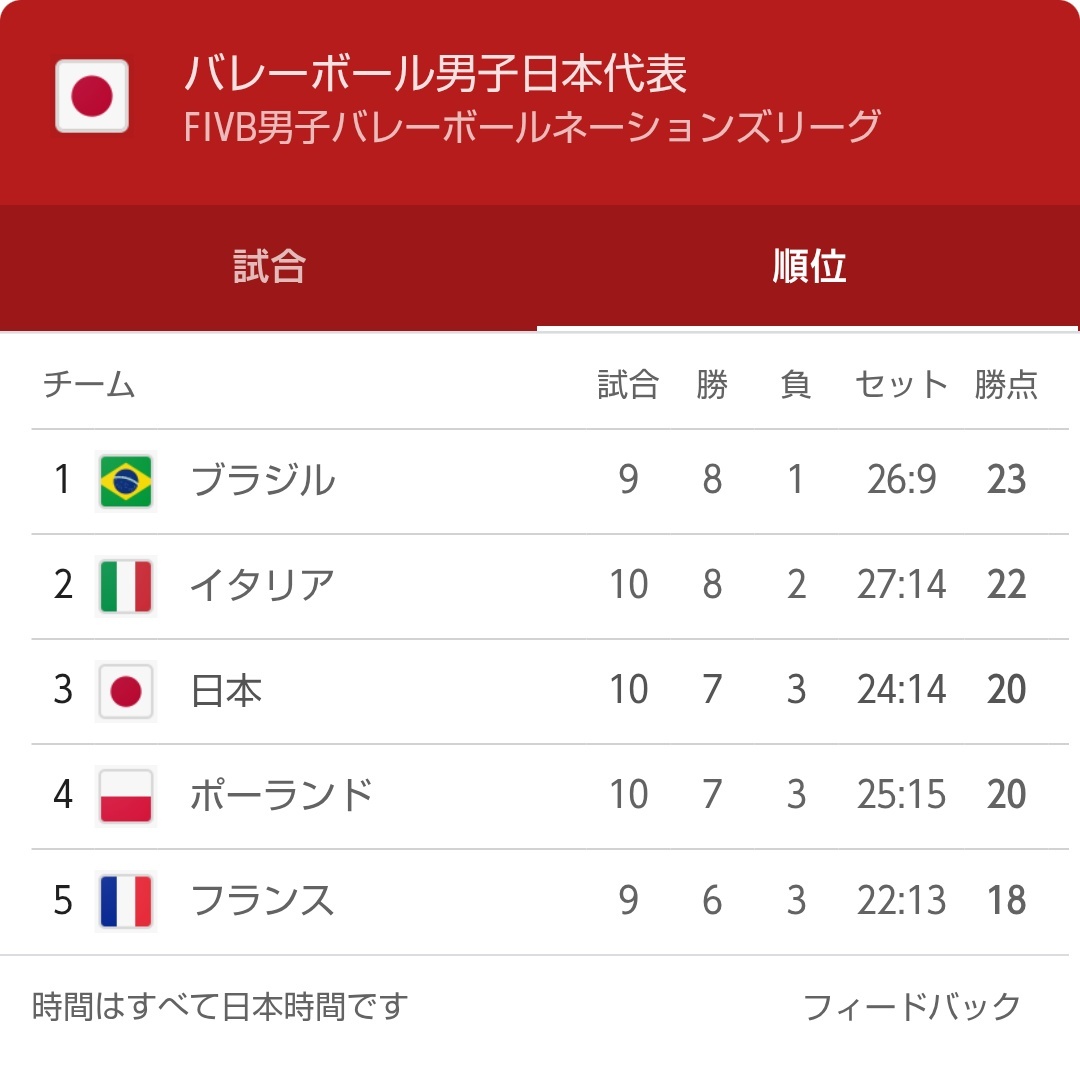This screenshot has width=1080, height=1081.
Task: Switch to the 試合 tab
Action: [x=269, y=267]
